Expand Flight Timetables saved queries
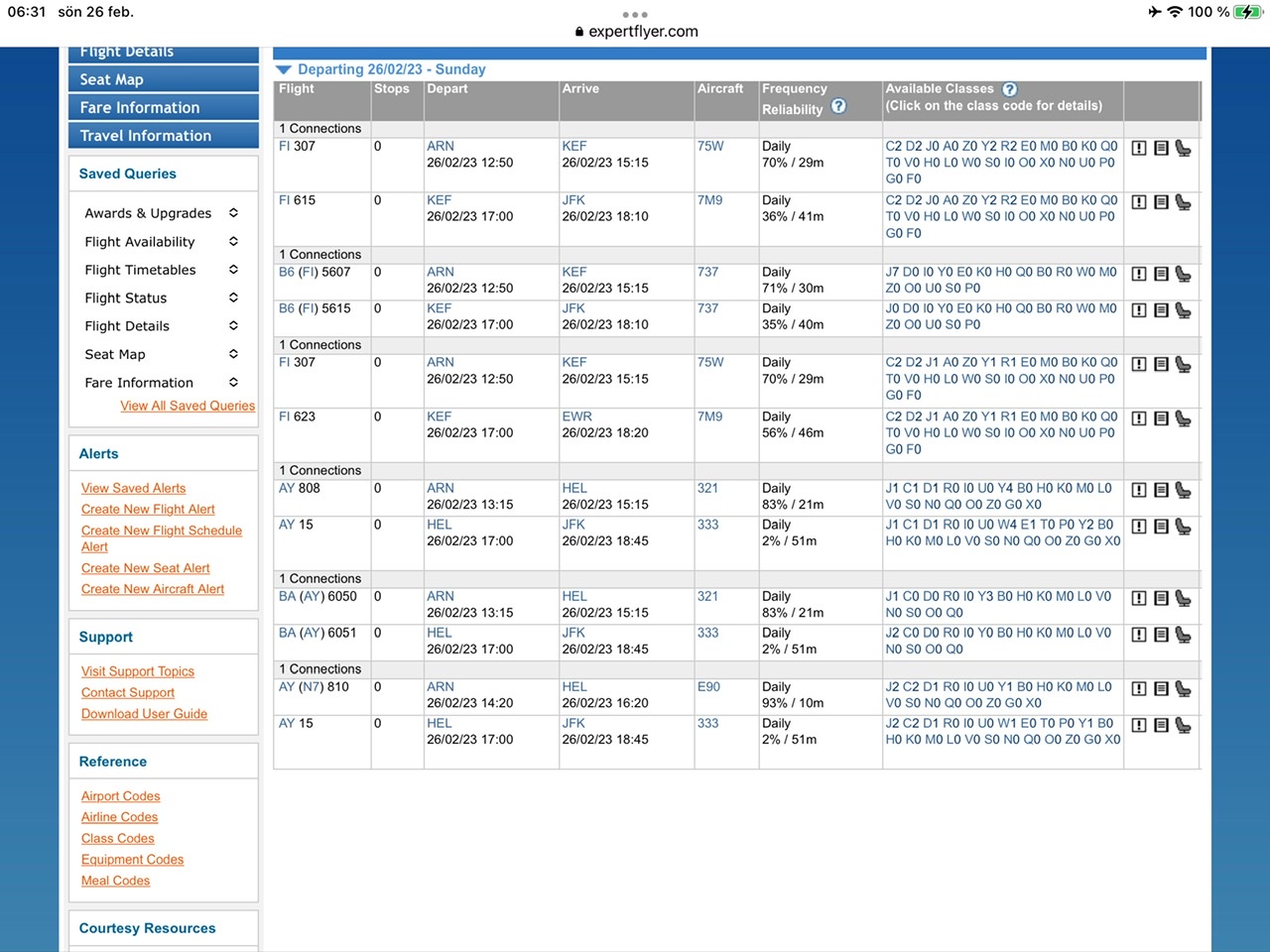This screenshot has width=1270, height=952. [x=233, y=270]
